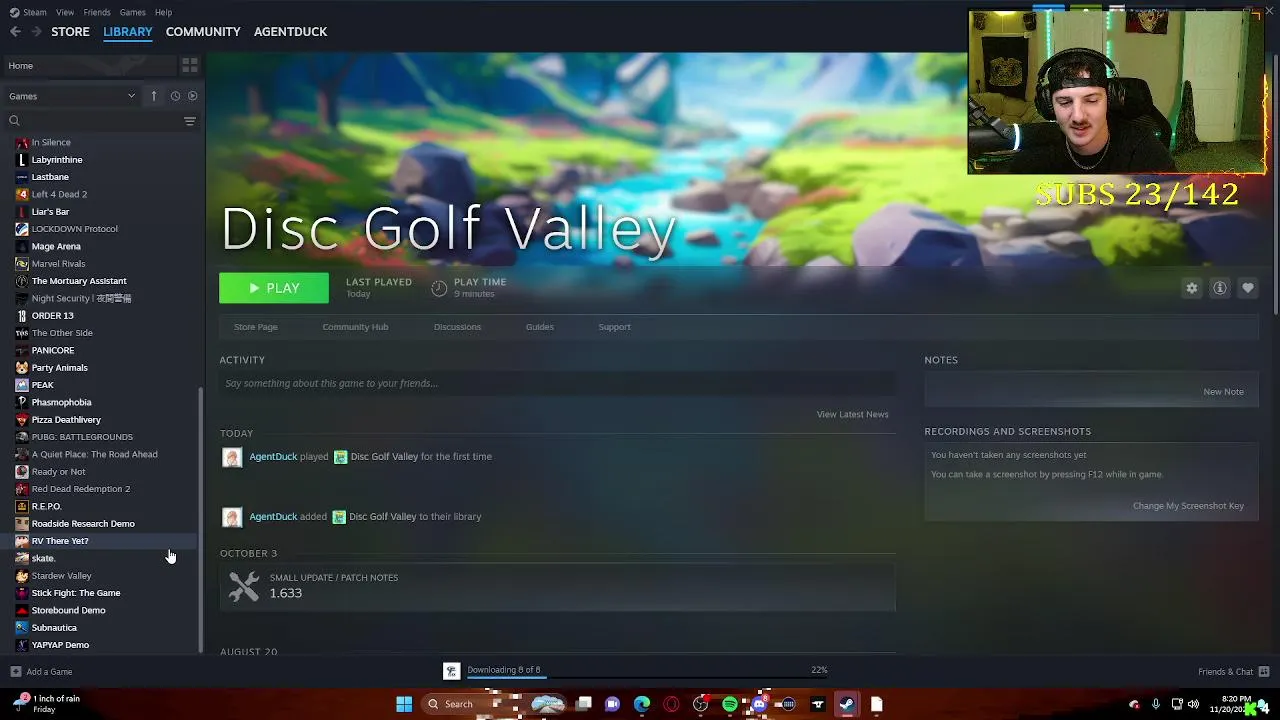1280x720 pixels.
Task: Open Guides link
Action: point(539,327)
